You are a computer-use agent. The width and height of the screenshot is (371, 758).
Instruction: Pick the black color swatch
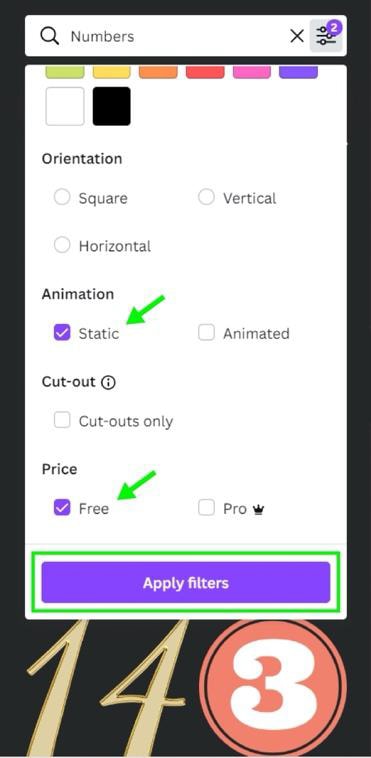point(112,106)
